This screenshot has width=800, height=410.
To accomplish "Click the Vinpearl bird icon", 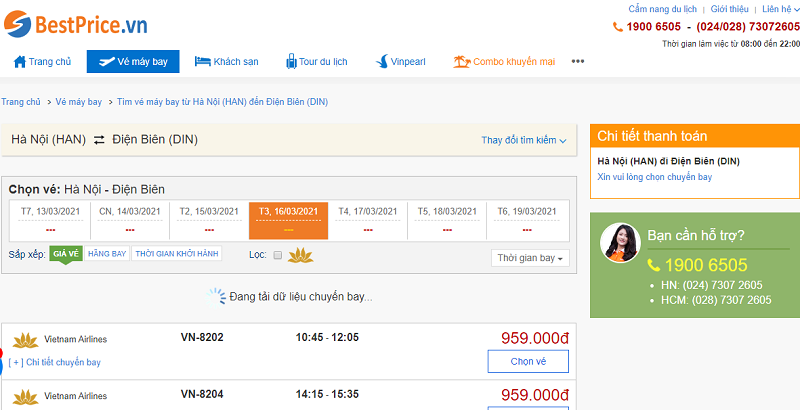I will coord(382,62).
